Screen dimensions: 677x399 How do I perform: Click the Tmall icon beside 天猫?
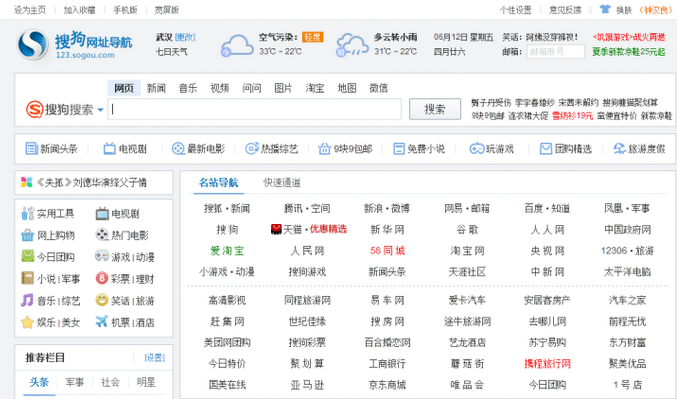(x=276, y=229)
